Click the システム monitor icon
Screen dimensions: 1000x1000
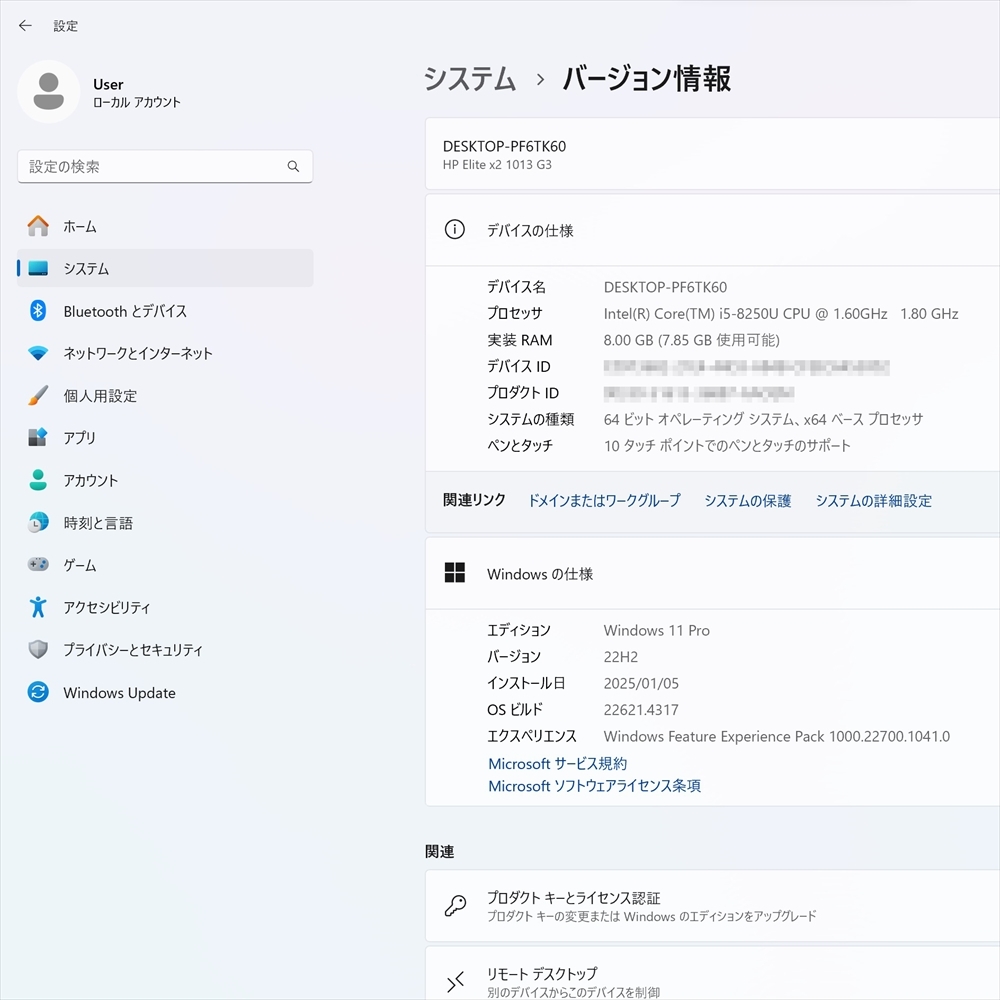(x=38, y=268)
